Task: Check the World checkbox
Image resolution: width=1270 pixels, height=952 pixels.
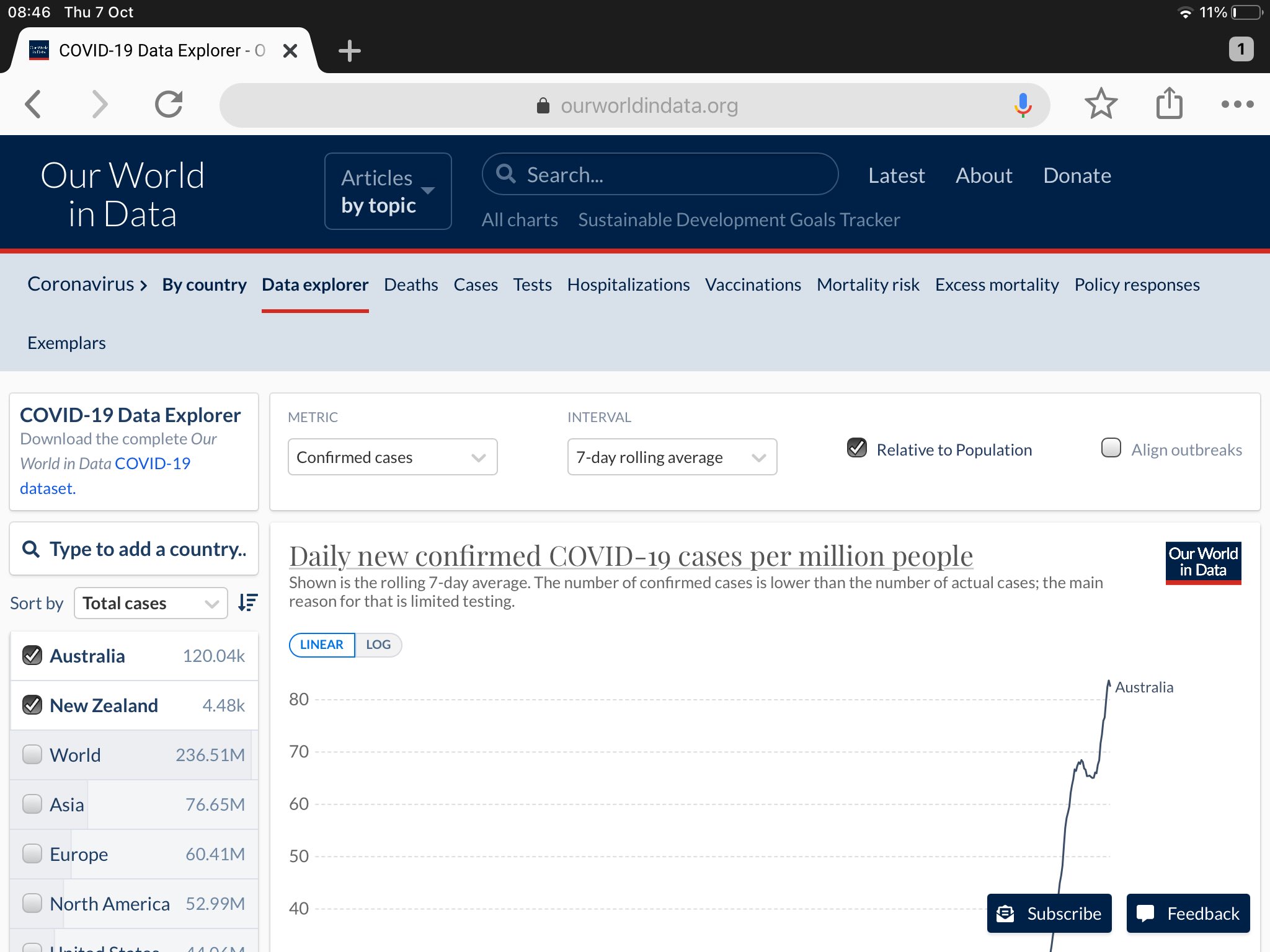Action: coord(32,754)
